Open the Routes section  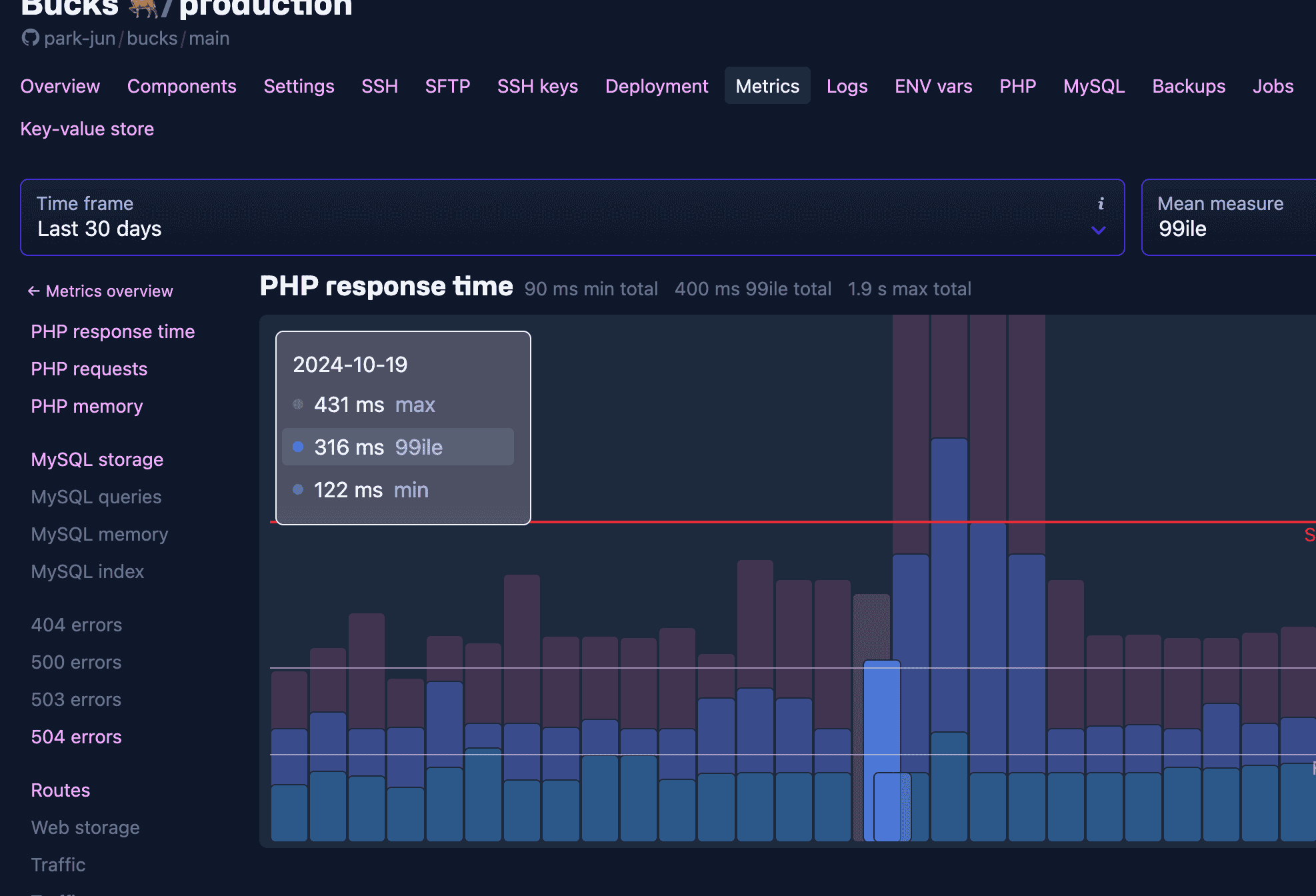[x=60, y=790]
